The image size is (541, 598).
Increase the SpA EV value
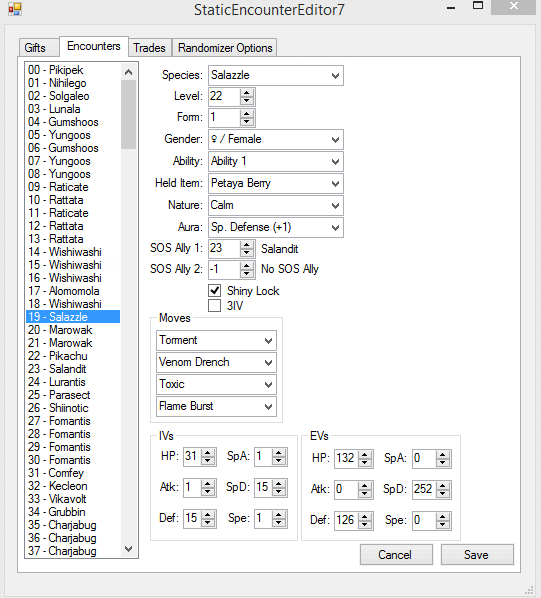(x=443, y=455)
